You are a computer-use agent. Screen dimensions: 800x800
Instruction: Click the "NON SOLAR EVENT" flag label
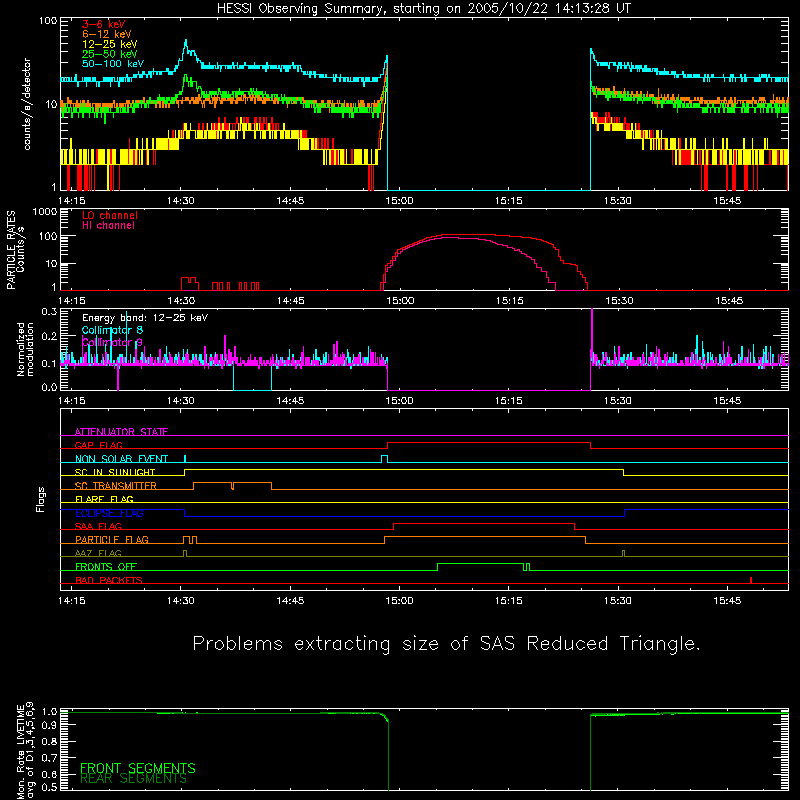click(121, 459)
